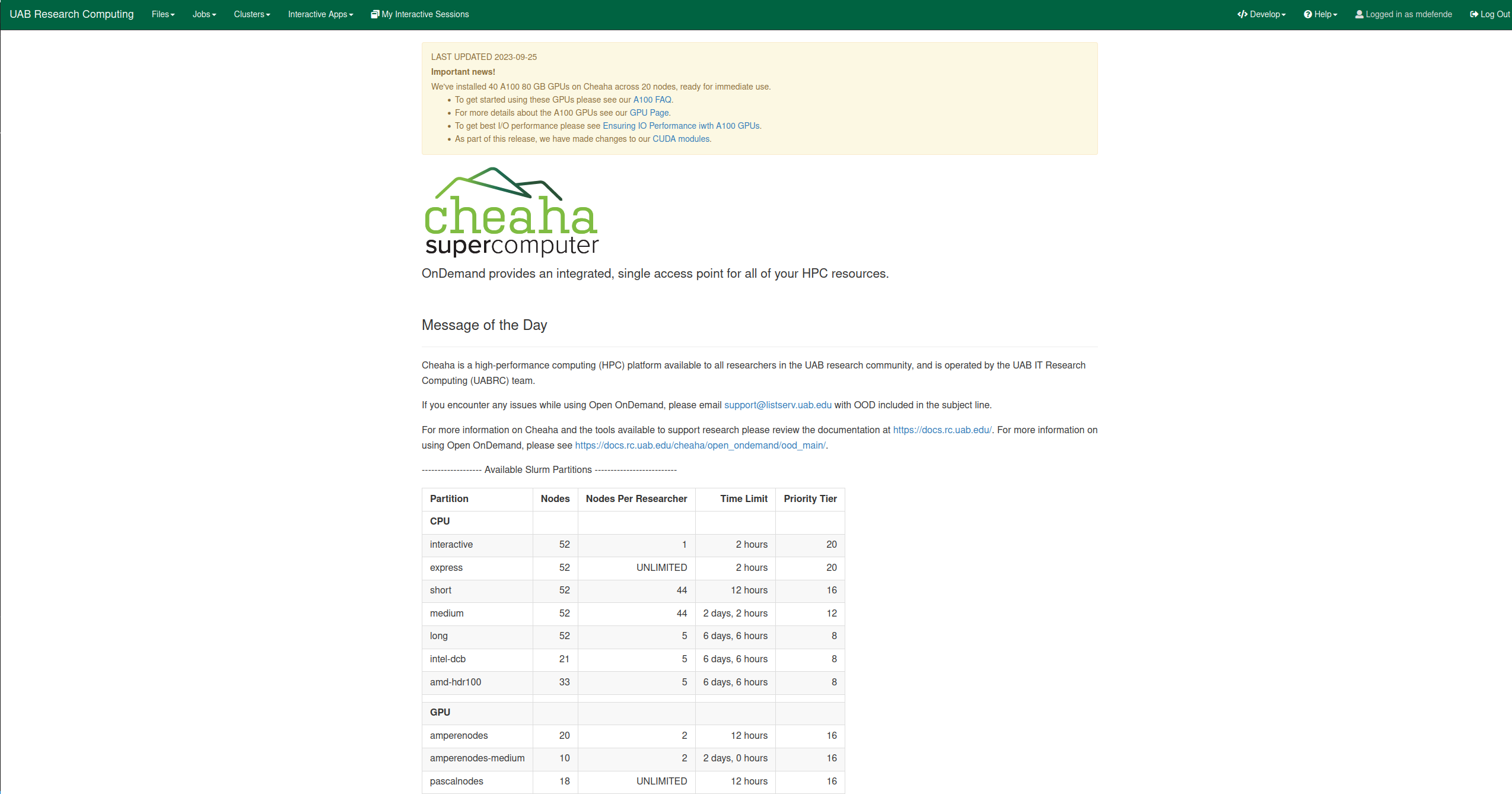The image size is (1512, 794).
Task: Click the My Interactive Sessions window icon
Action: pyautogui.click(x=375, y=14)
